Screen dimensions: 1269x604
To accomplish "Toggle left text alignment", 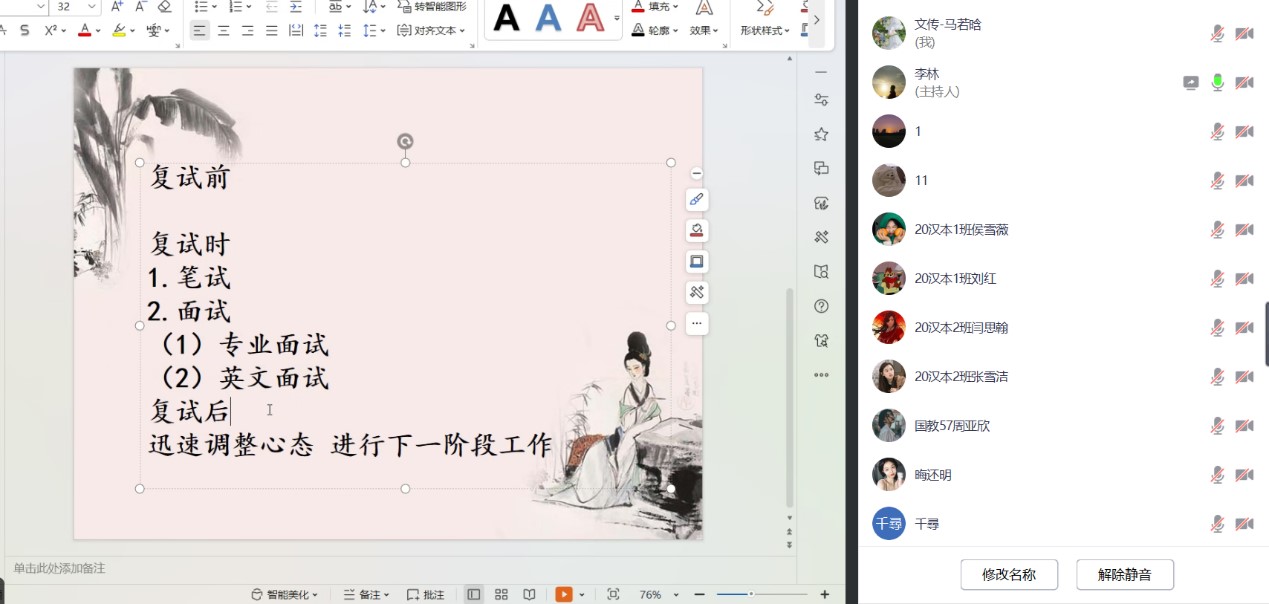I will (x=200, y=31).
